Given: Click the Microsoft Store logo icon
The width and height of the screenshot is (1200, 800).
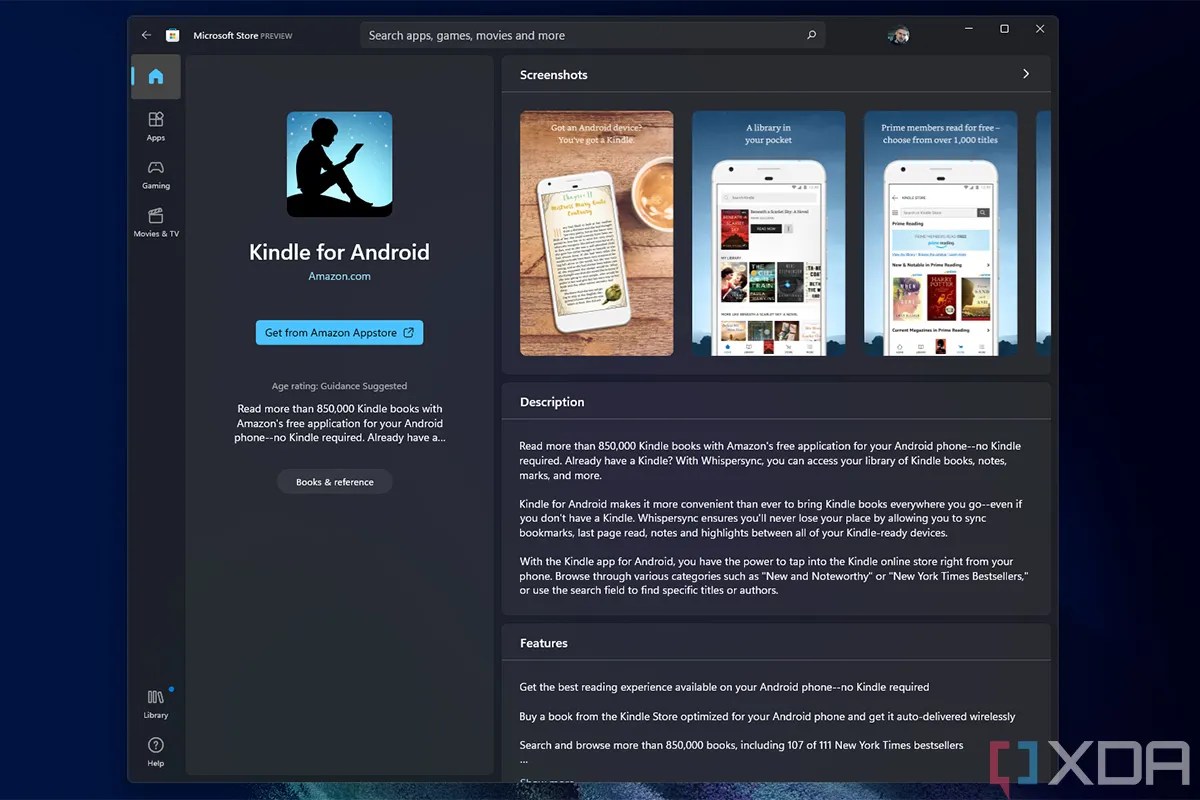Looking at the screenshot, I should point(173,35).
